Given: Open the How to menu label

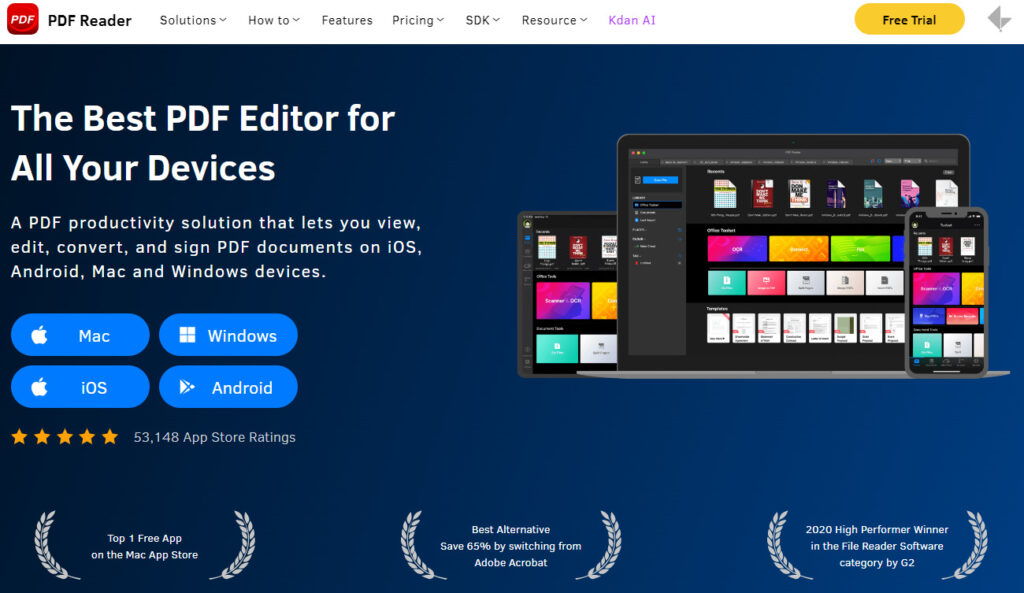Looking at the screenshot, I should [x=268, y=20].
